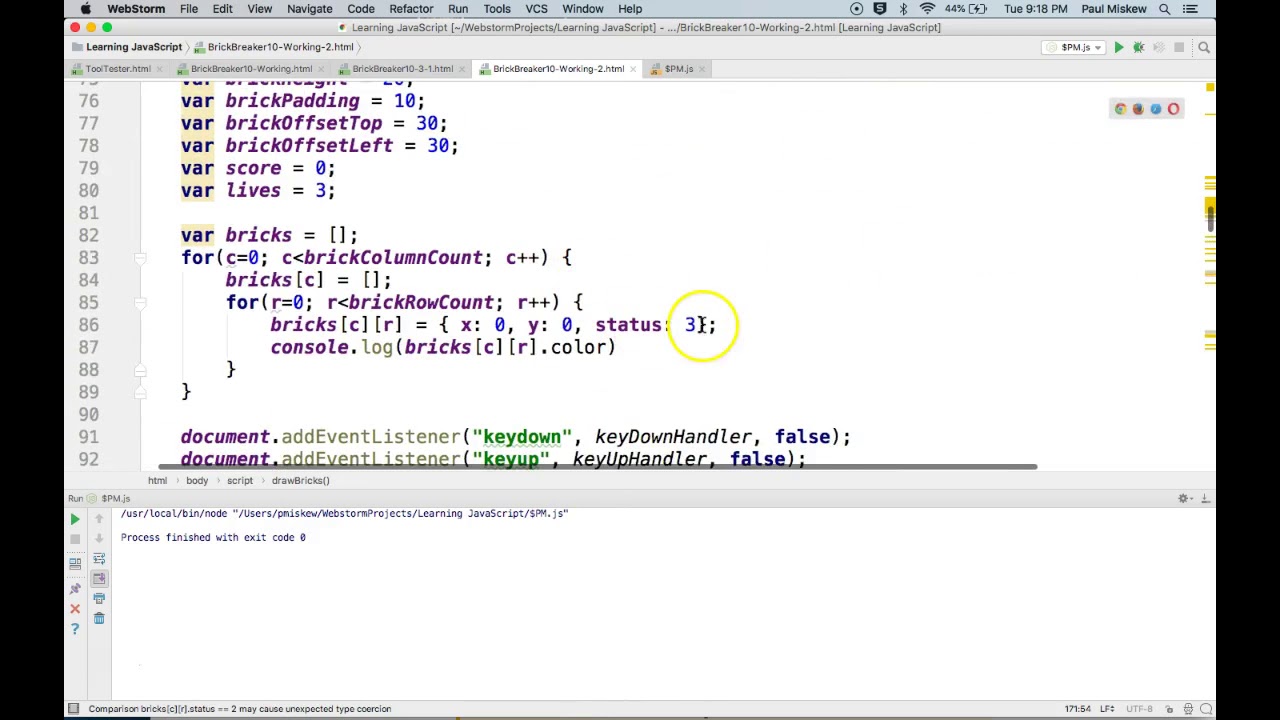Image resolution: width=1280 pixels, height=720 pixels.
Task: Rerun with green play in Run panel
Action: [x=74, y=519]
